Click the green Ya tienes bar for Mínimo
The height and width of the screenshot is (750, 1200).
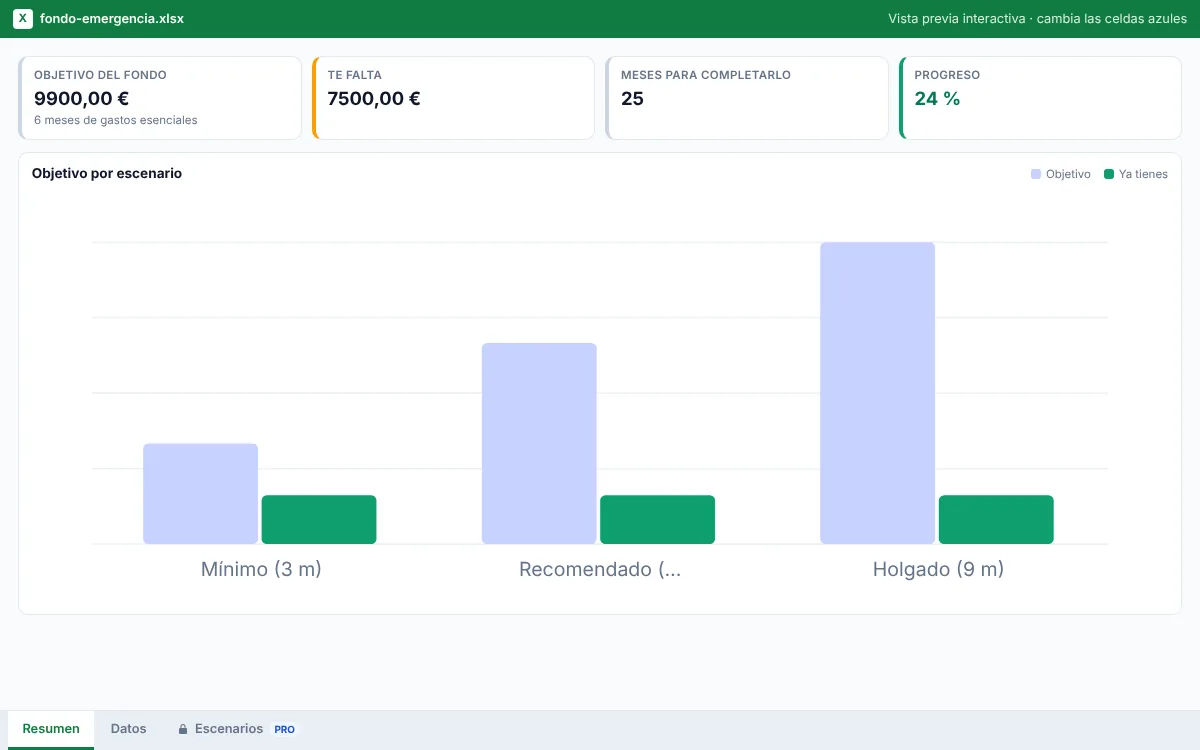pos(319,520)
